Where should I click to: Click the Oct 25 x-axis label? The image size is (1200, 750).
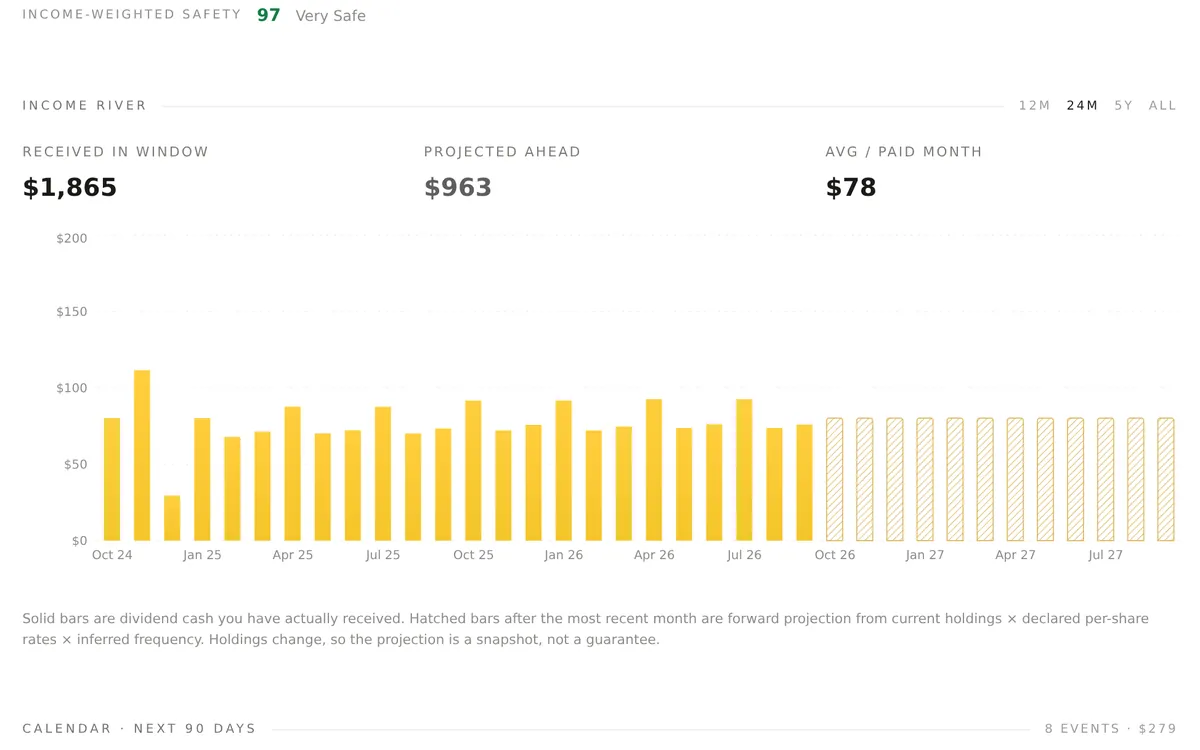[x=473, y=555]
